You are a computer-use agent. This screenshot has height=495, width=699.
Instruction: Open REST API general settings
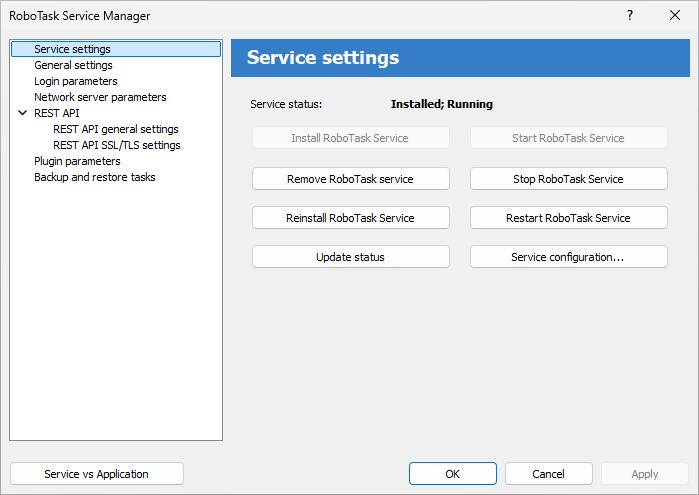coord(115,129)
